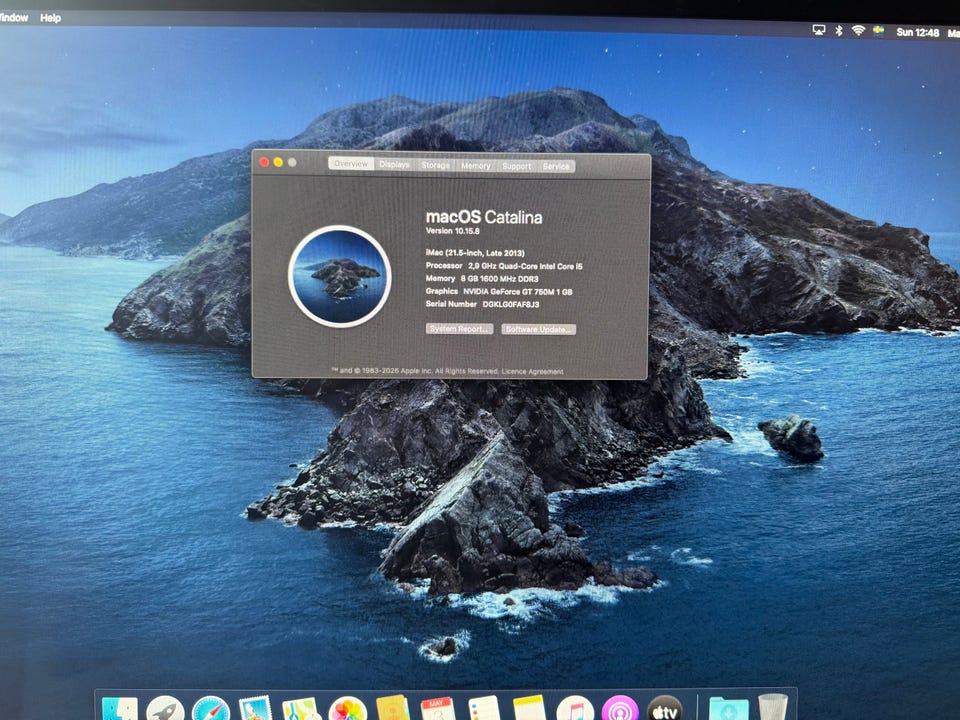Viewport: 960px width, 720px height.
Task: Click iMac (21.5-inch, Late 2013) text
Action: (x=475, y=253)
